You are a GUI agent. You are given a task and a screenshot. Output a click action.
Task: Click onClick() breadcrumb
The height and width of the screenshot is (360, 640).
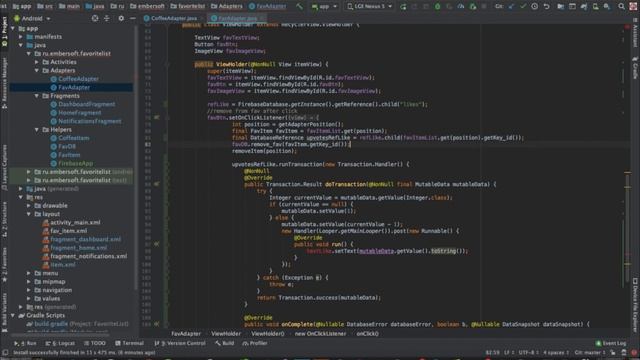[x=367, y=334]
